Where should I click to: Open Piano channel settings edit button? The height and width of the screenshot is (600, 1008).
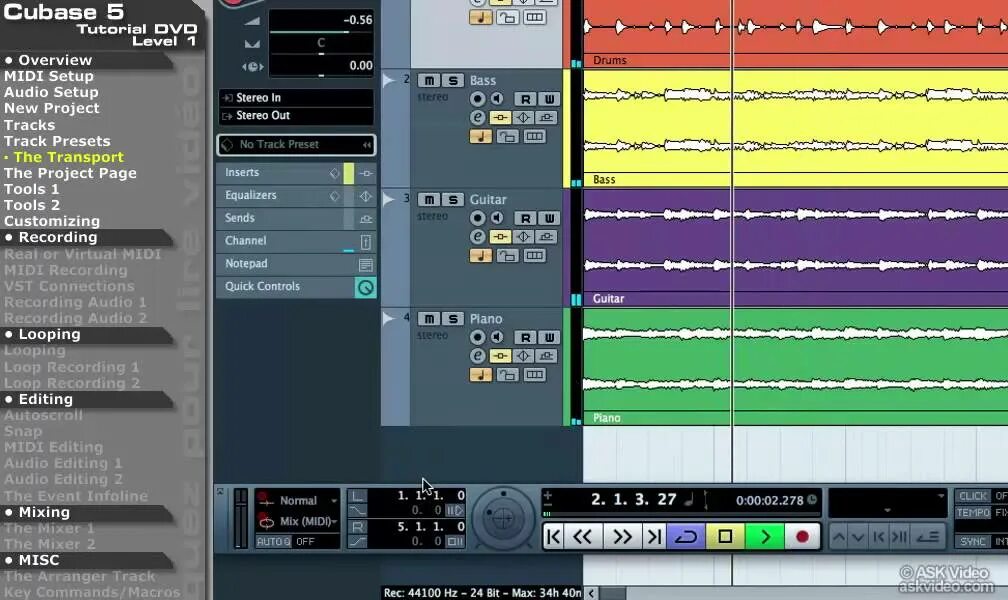click(477, 356)
